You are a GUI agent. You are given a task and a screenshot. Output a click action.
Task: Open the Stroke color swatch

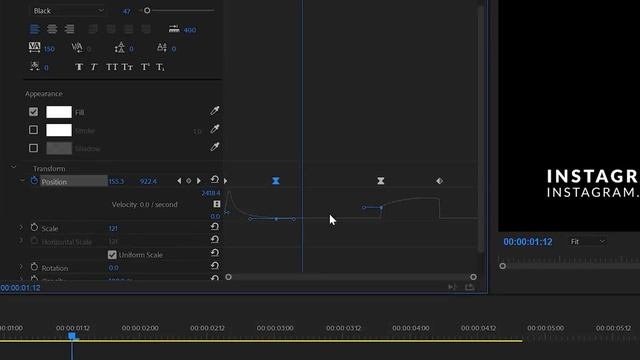59,130
